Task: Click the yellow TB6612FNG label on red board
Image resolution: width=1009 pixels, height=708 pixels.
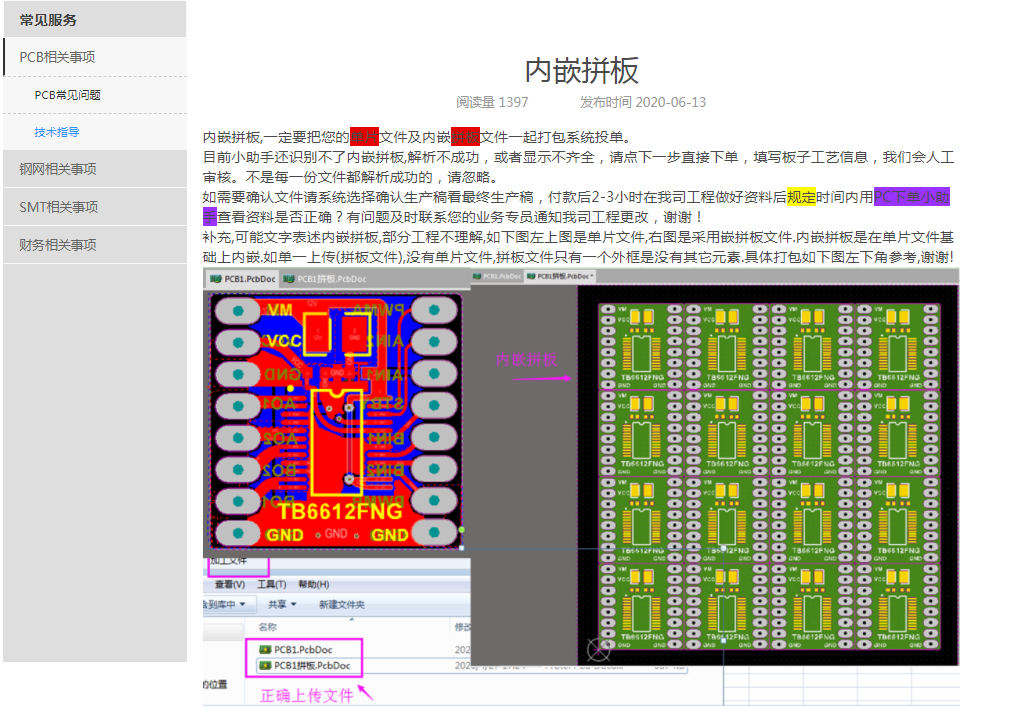Action: pyautogui.click(x=339, y=511)
